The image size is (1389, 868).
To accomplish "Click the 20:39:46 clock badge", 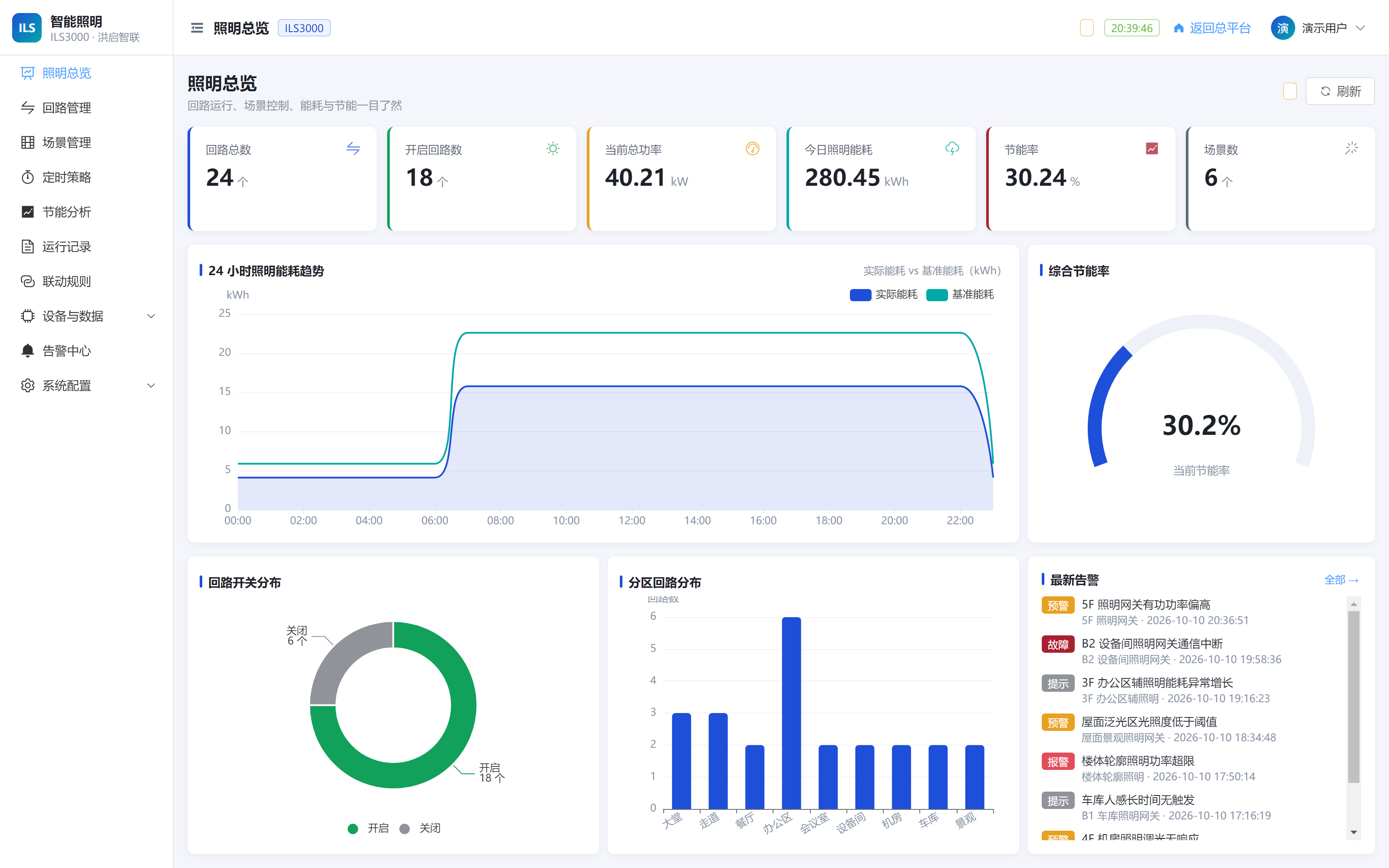I will (x=1131, y=27).
